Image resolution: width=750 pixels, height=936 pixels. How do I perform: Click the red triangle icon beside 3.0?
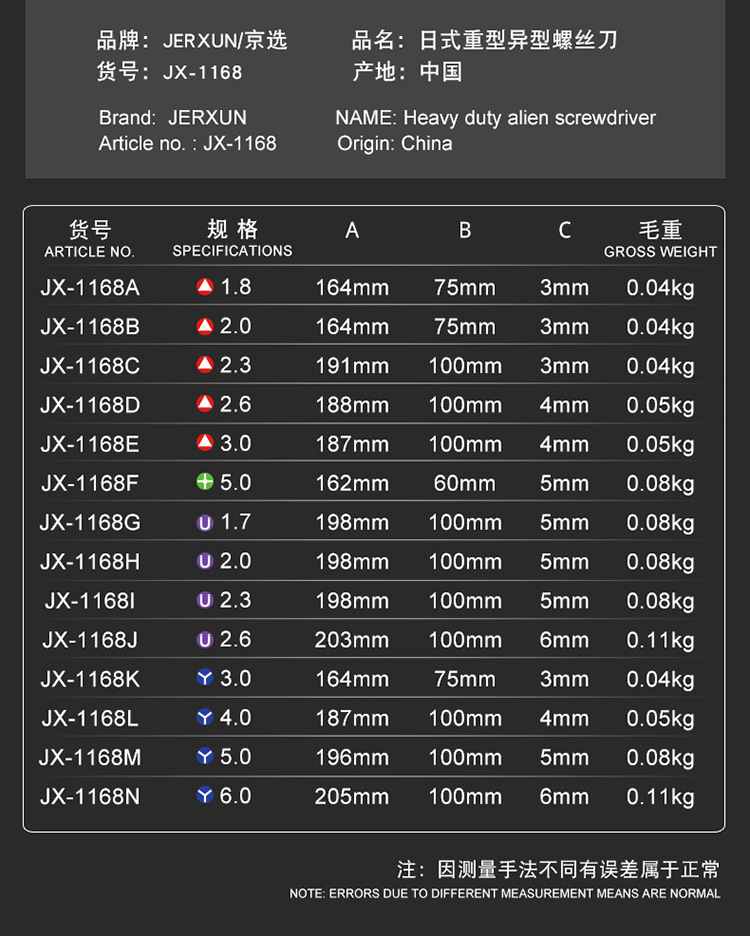click(x=205, y=444)
